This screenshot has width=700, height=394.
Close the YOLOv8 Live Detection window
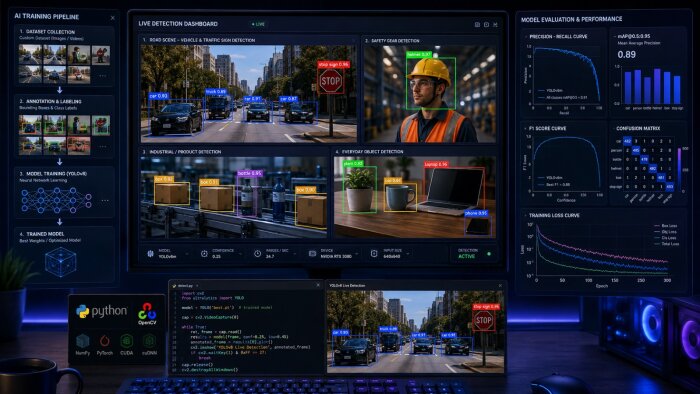pos(500,286)
